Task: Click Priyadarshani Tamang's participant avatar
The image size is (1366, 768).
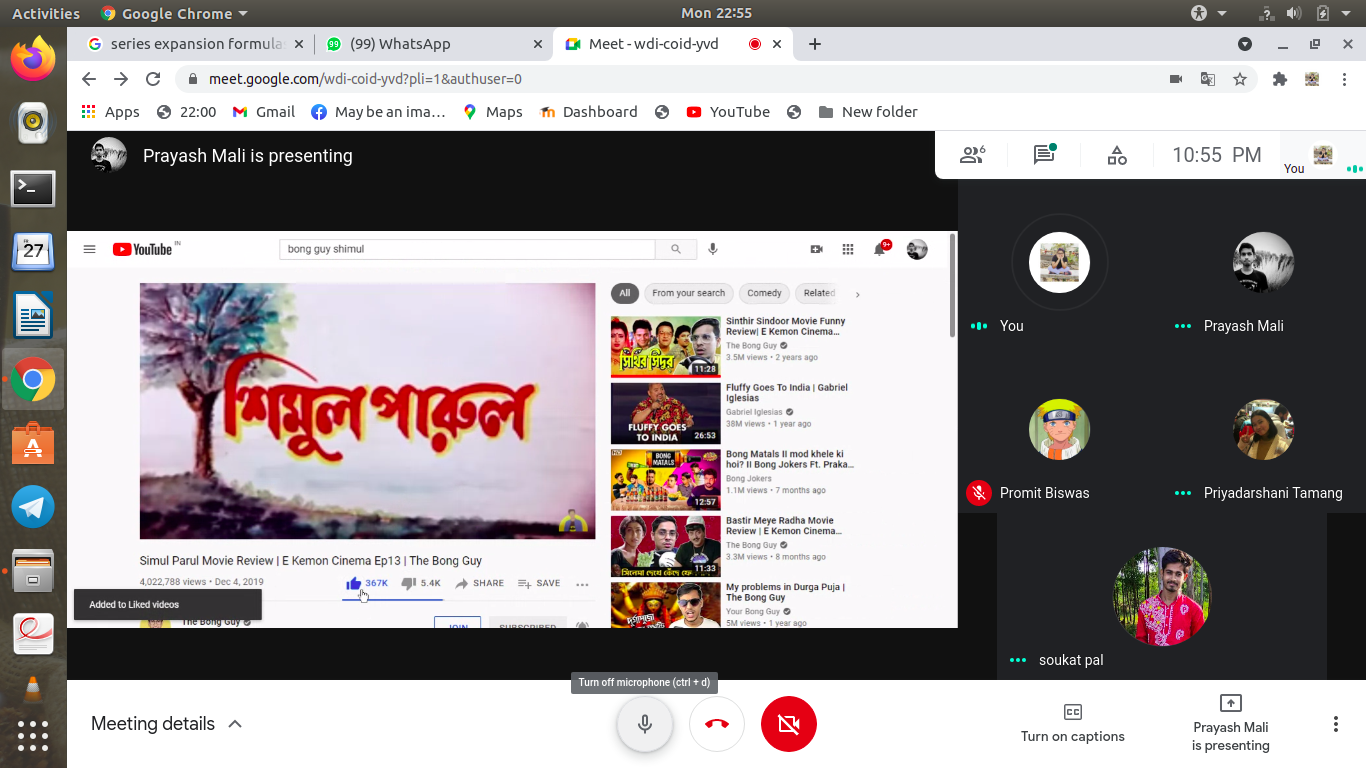Action: pos(1264,430)
